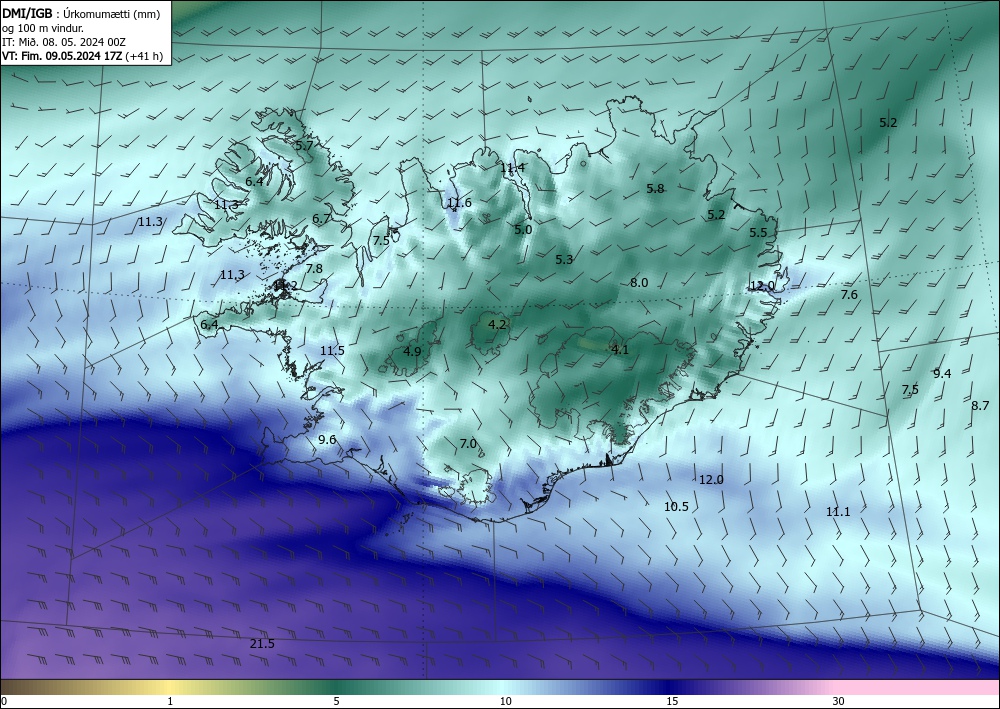Click the 1 tick on the colour scale

(x=170, y=701)
